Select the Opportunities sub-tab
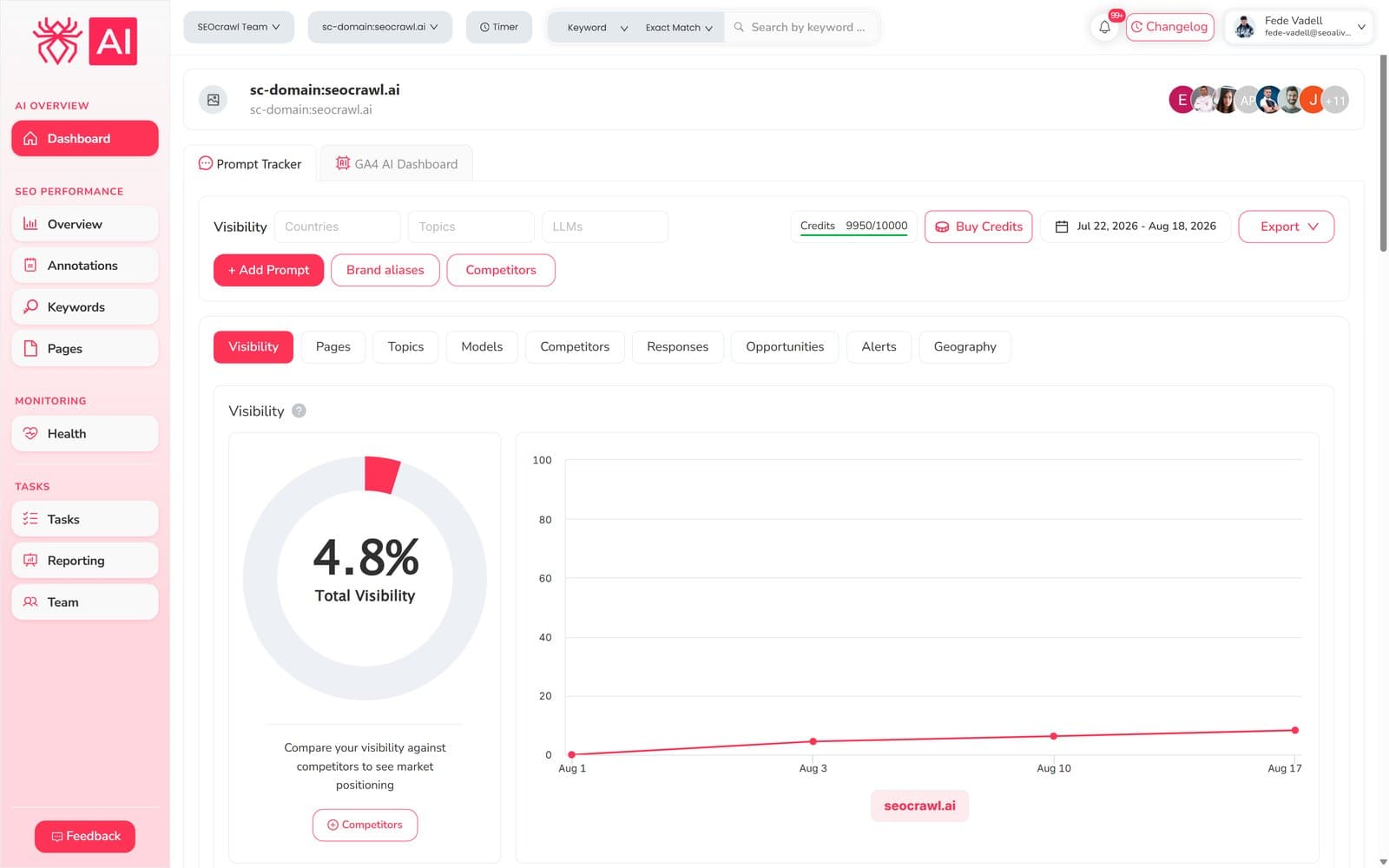The image size is (1389, 868). pyautogui.click(x=785, y=346)
